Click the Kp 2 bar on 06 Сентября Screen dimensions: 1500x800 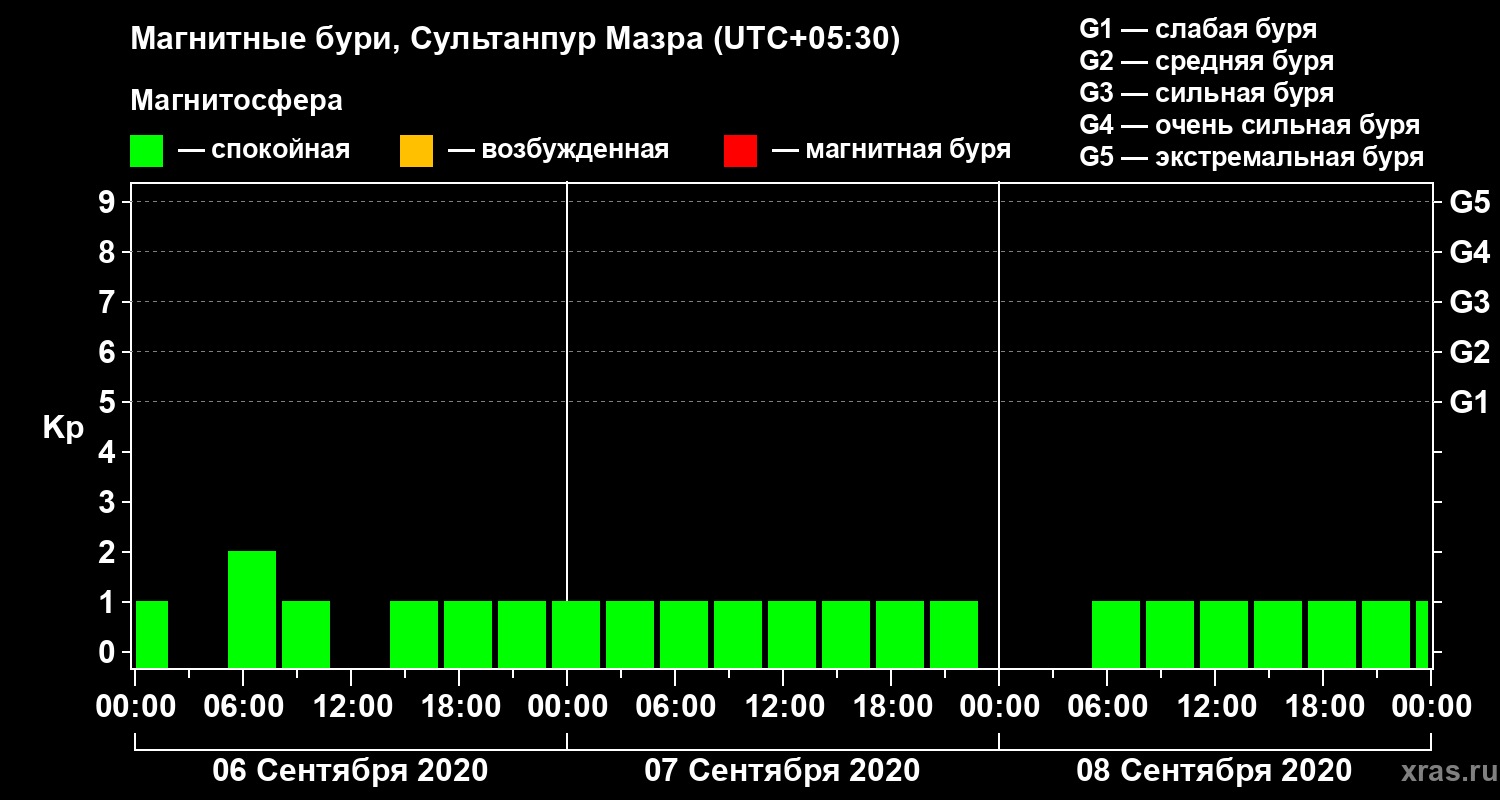tap(252, 609)
